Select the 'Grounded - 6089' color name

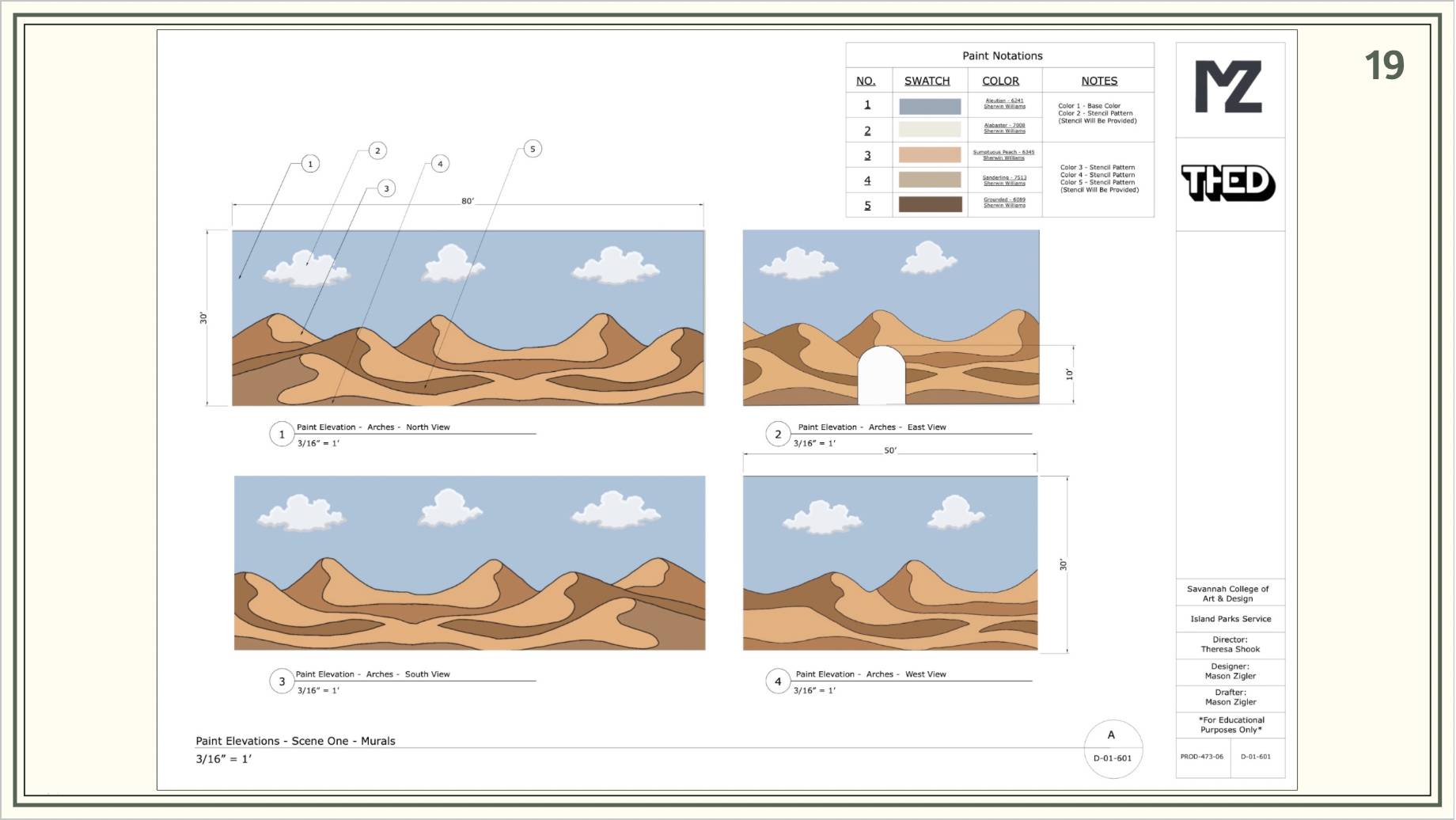coord(1004,199)
